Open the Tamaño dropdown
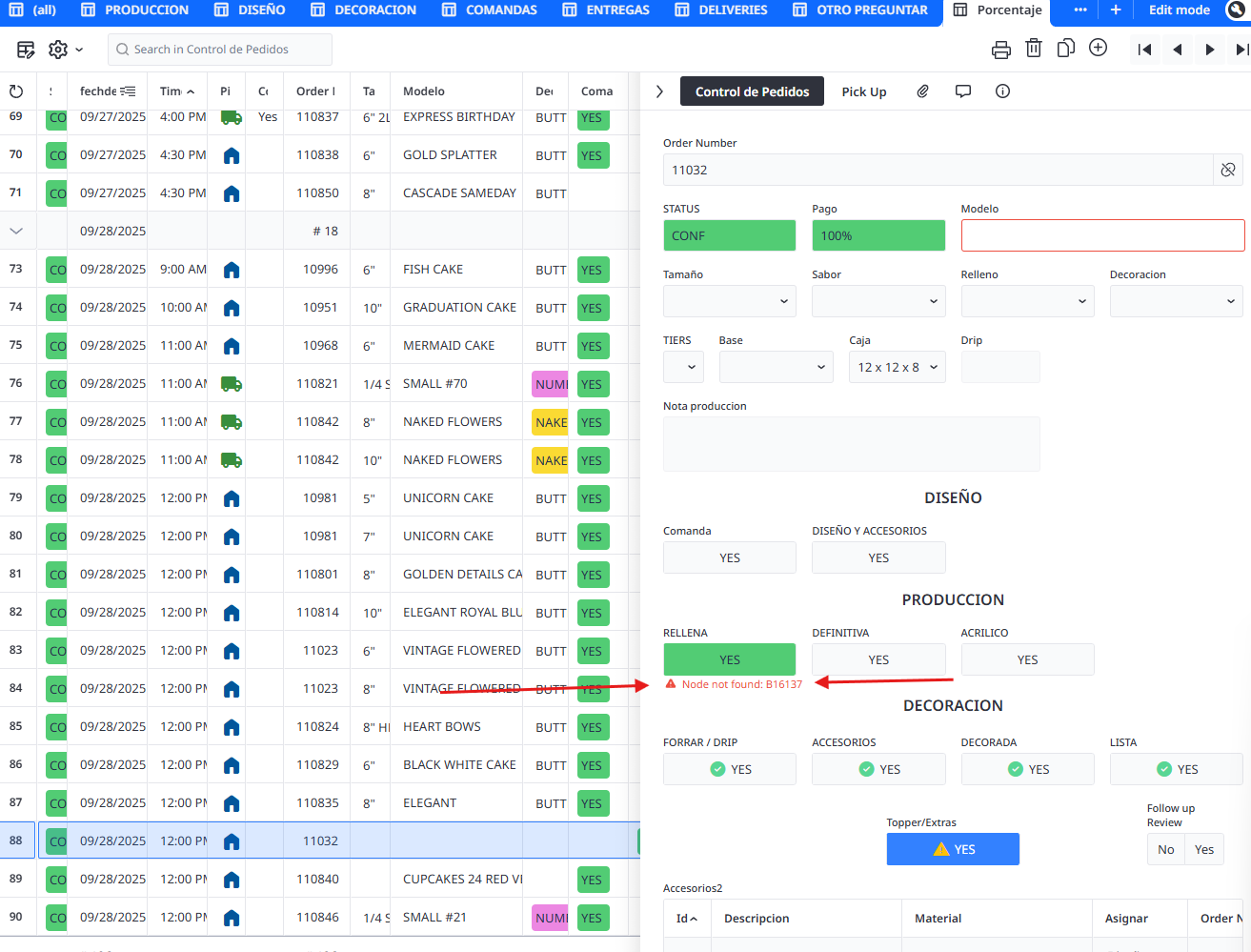The image size is (1251, 952). (729, 301)
